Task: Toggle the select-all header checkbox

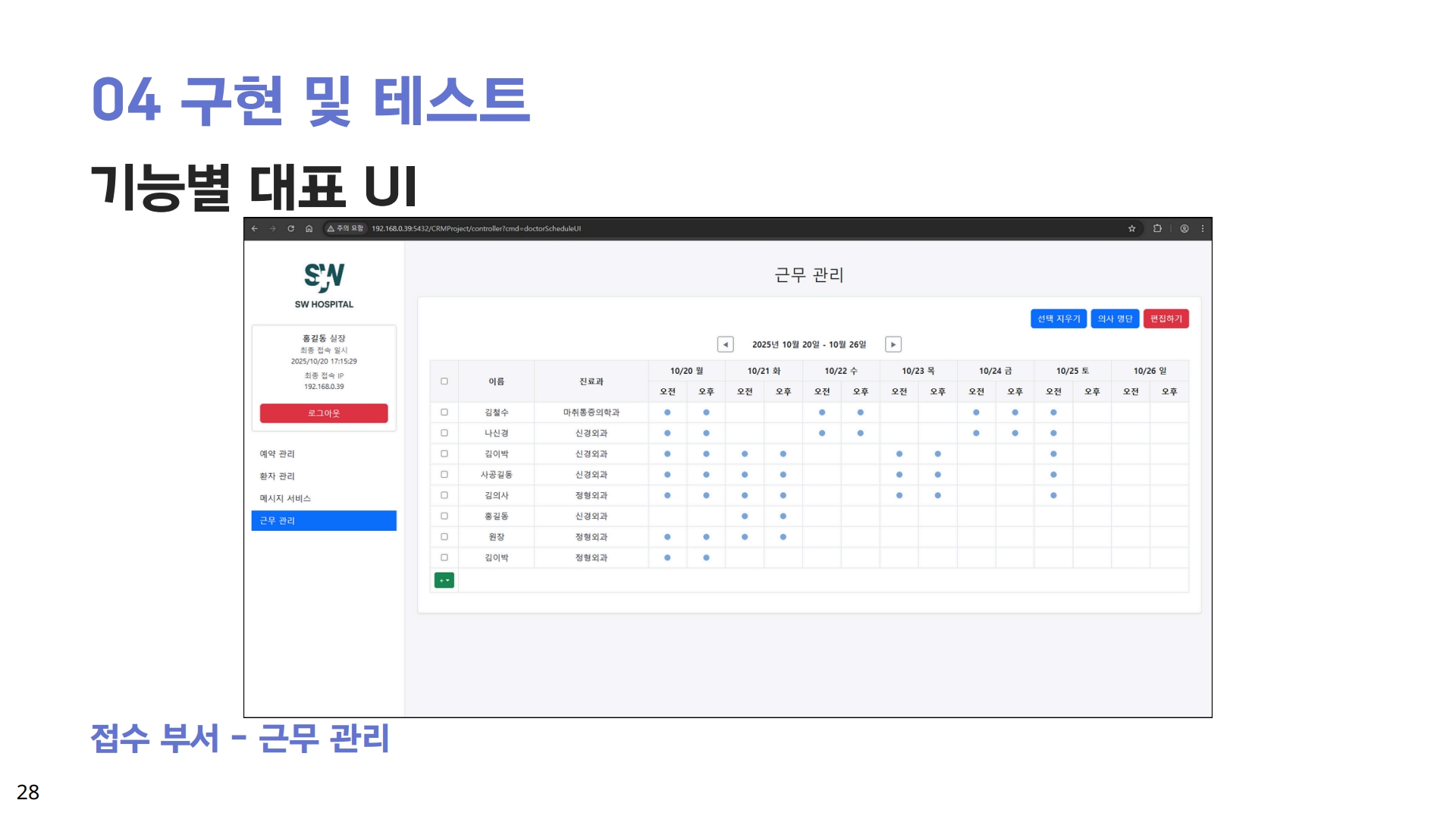Action: coord(444,381)
